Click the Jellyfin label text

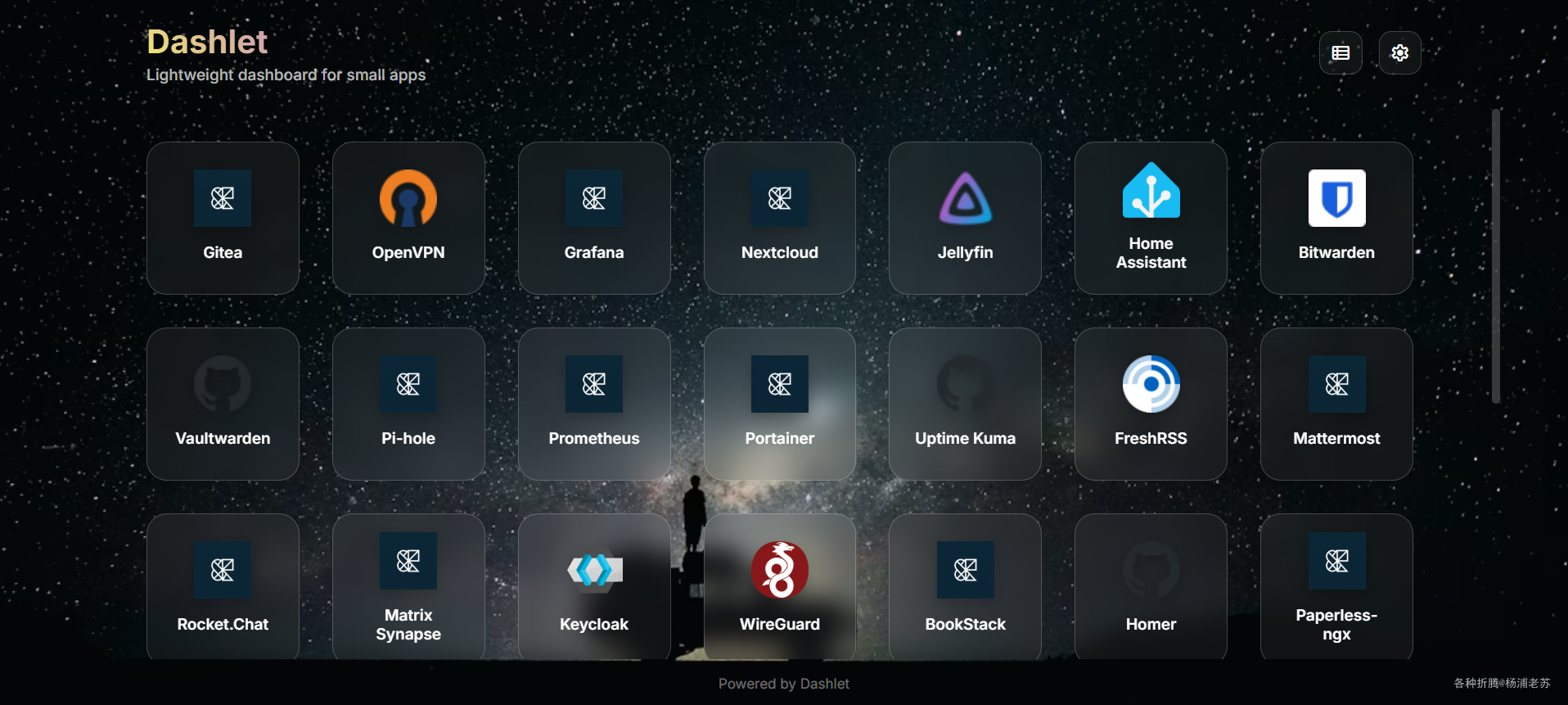click(966, 252)
